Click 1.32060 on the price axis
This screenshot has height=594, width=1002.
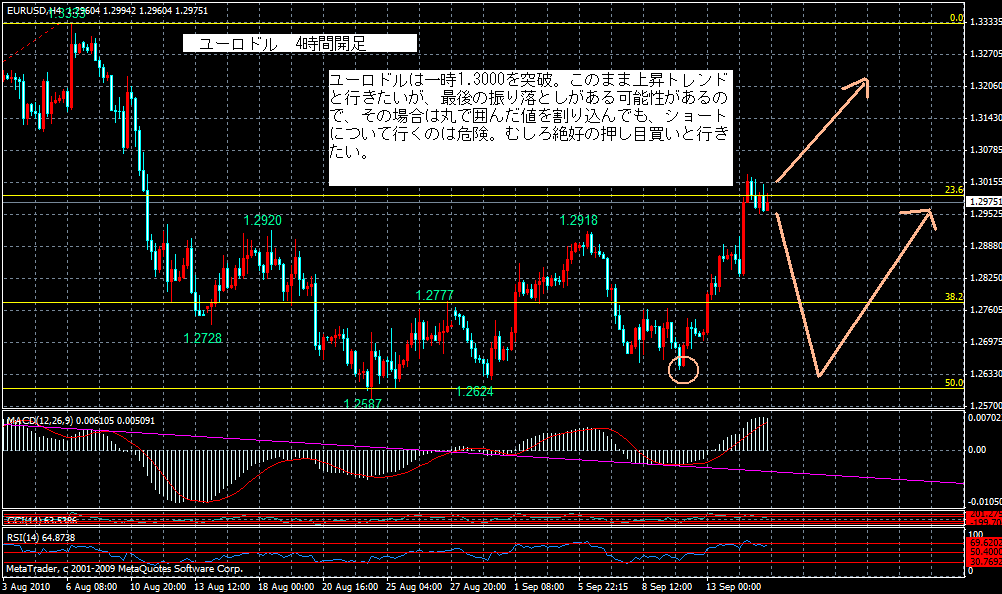tap(985, 86)
